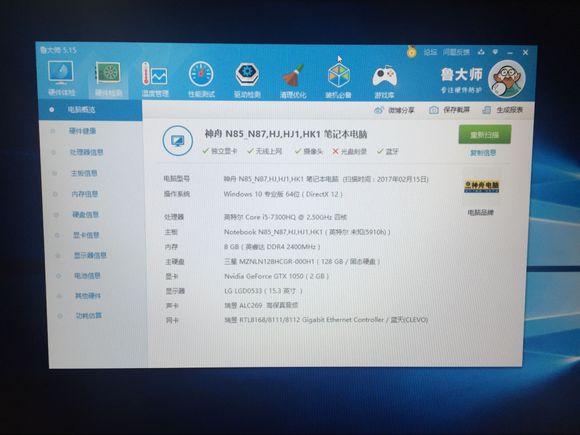The image size is (580, 435).
Task: Select 电池信息 sidebar item
Action: tap(87, 276)
